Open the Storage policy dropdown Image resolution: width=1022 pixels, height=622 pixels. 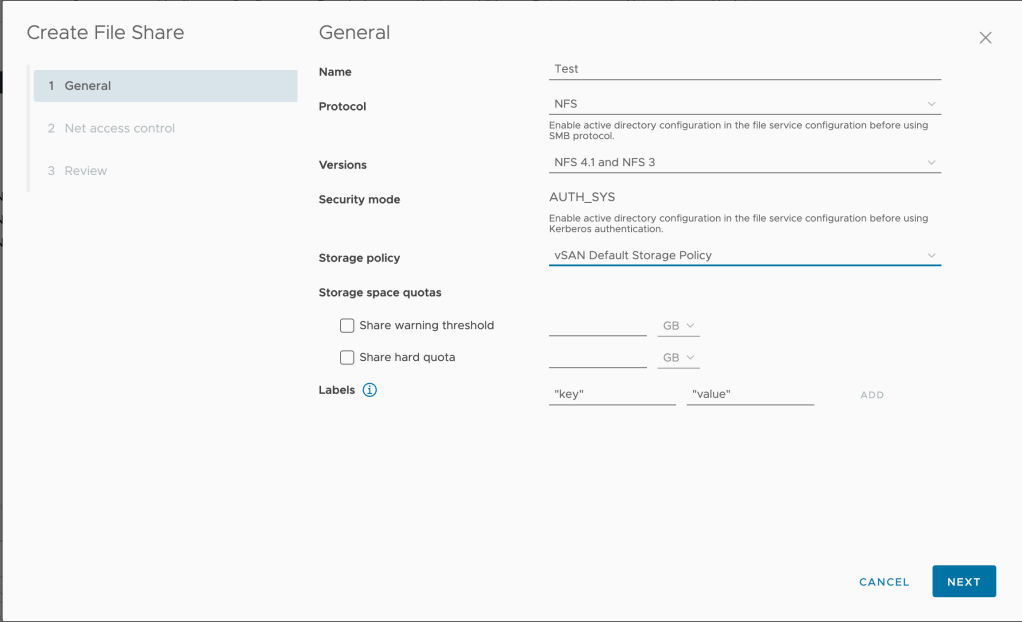coord(744,256)
